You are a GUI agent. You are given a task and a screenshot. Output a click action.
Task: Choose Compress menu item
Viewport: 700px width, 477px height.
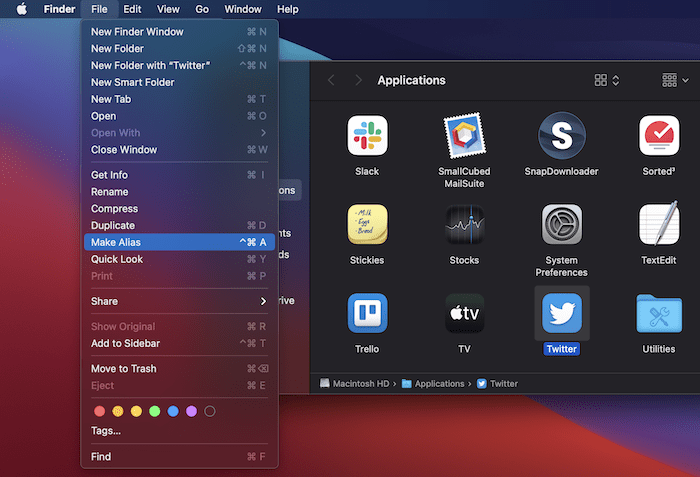pyautogui.click(x=179, y=209)
